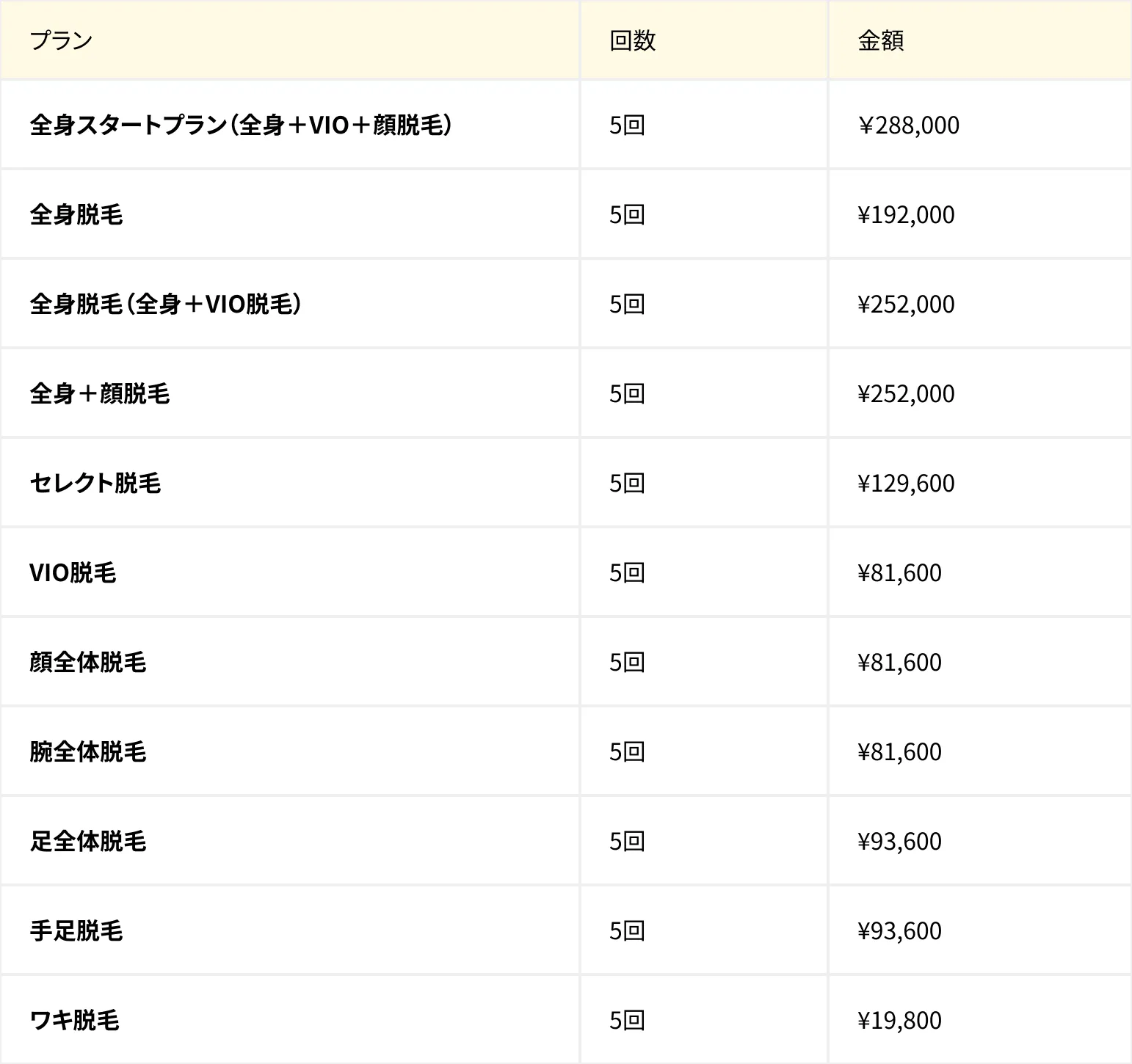Select the 全身+顔脱毛 plan name
The height and width of the screenshot is (1064, 1132).
[x=100, y=394]
